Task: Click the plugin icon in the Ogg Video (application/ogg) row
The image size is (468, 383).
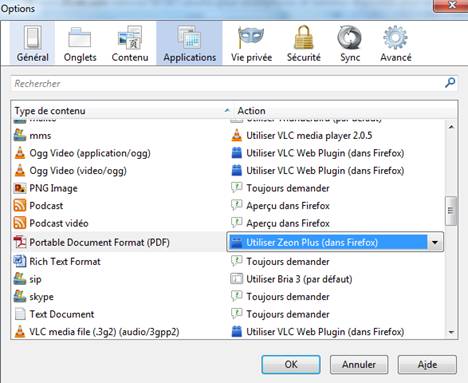Action: (x=236, y=153)
